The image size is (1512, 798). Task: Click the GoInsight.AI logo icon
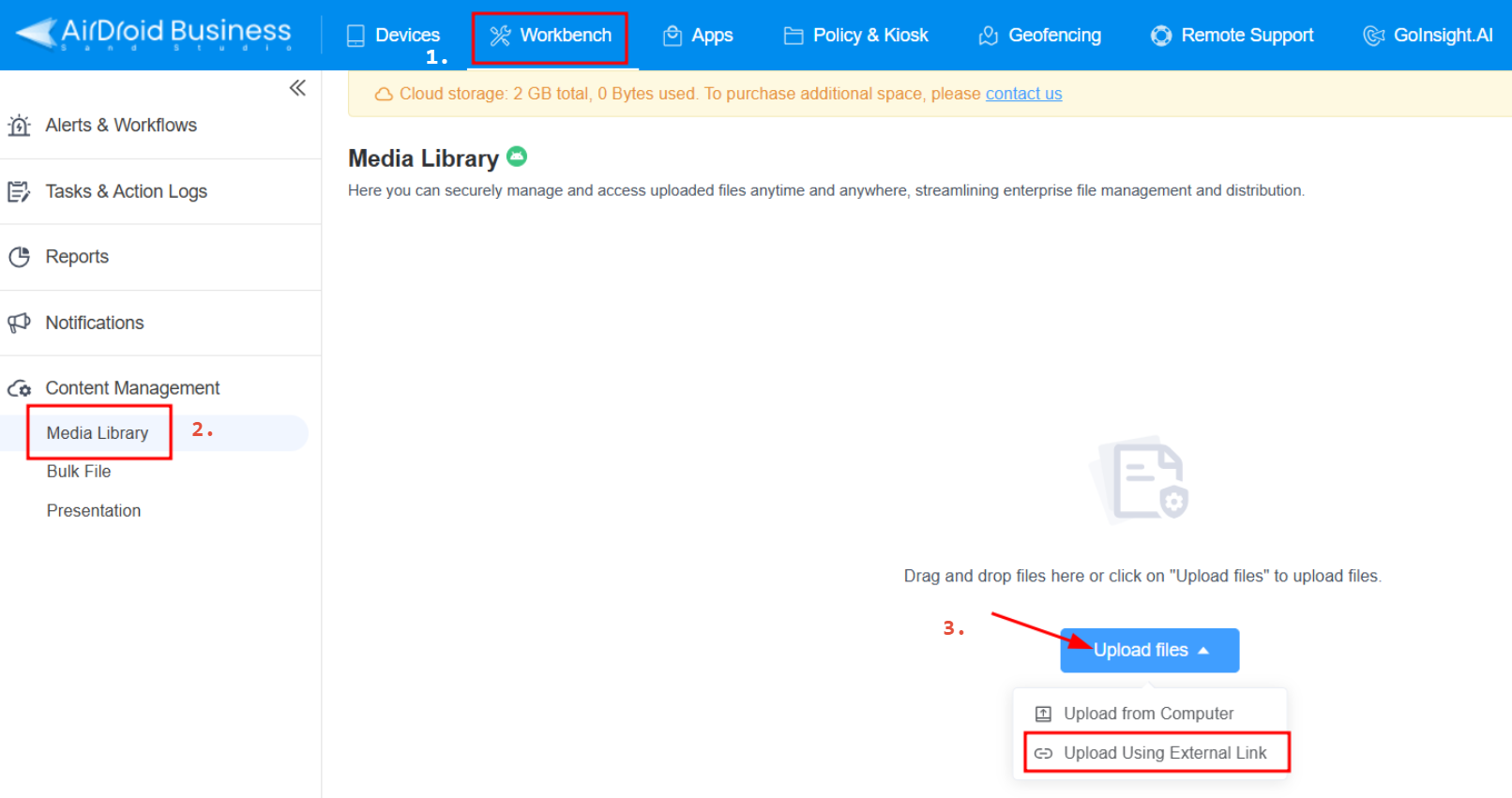[1374, 36]
